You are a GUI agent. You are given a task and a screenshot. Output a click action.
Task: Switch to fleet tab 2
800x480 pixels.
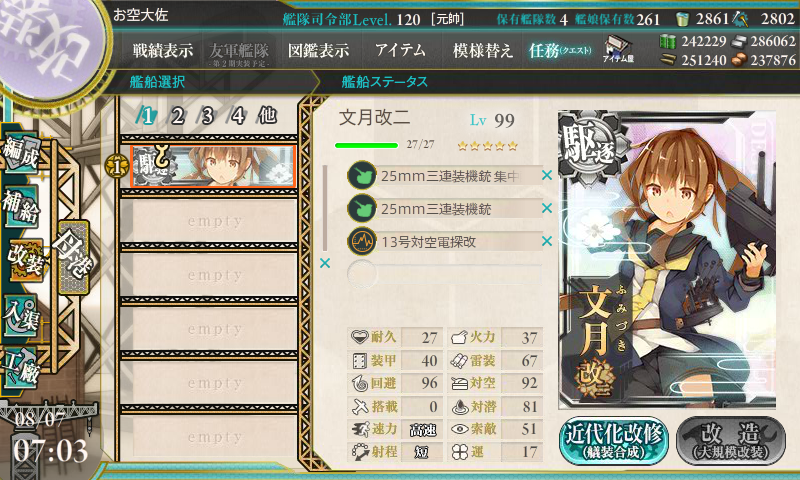(x=177, y=116)
